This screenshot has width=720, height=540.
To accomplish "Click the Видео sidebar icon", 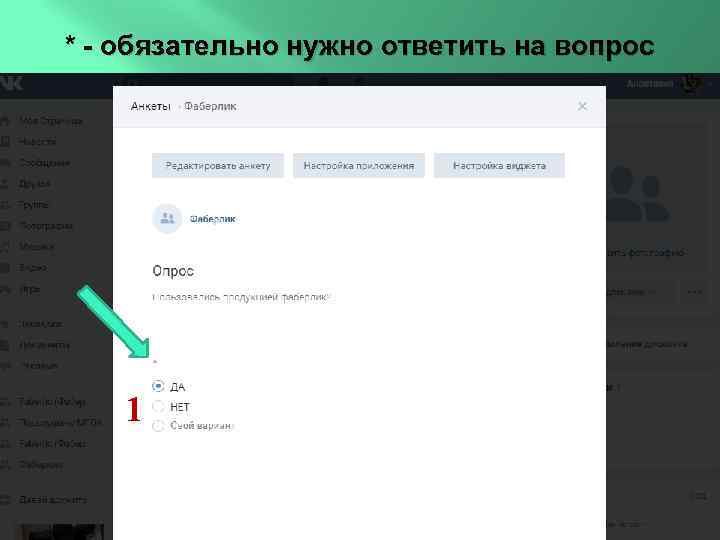I will (5, 268).
